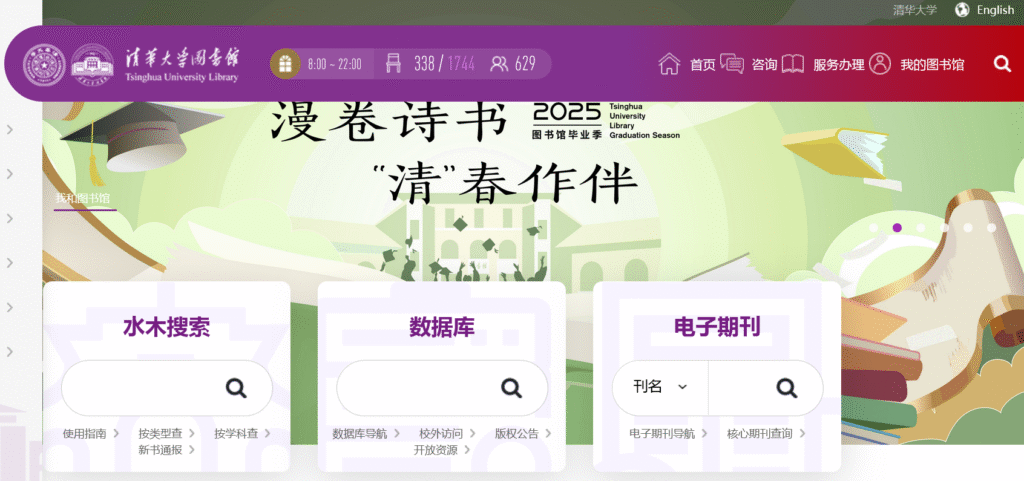Click the 8:00 ~ 22:00 opening hours text
Image resolution: width=1024 pixels, height=481 pixels.
click(x=334, y=65)
